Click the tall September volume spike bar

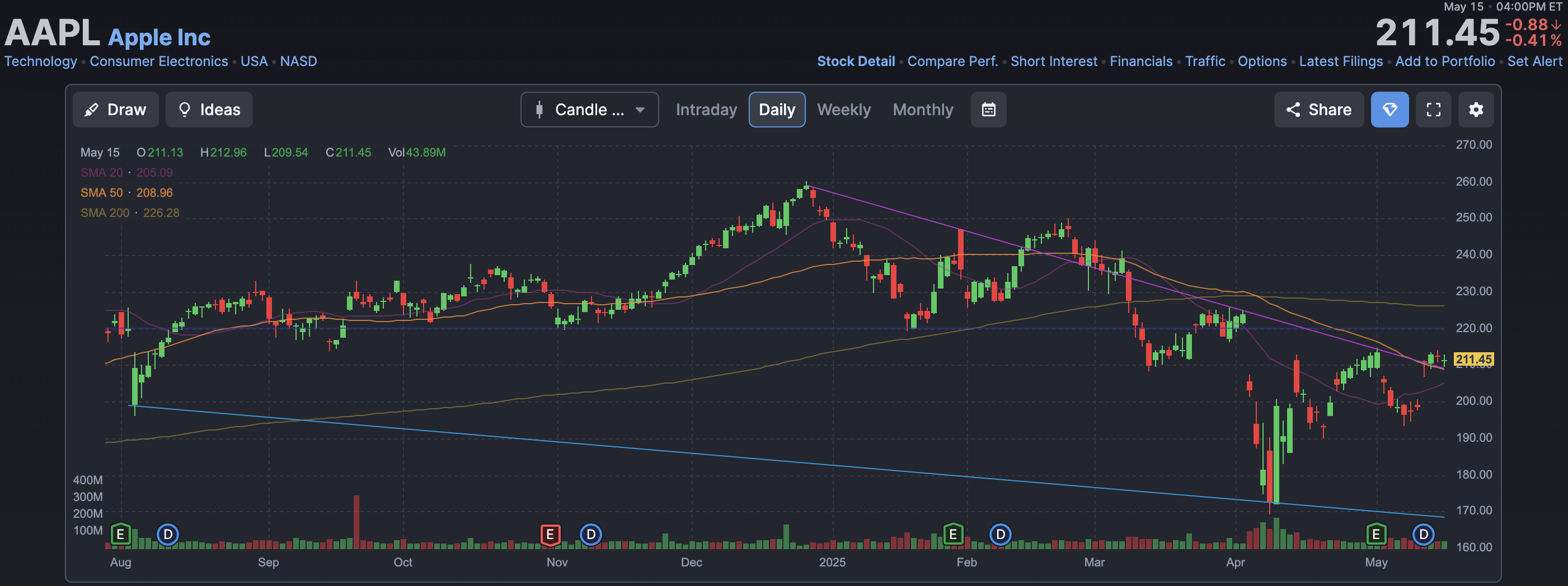(x=356, y=522)
